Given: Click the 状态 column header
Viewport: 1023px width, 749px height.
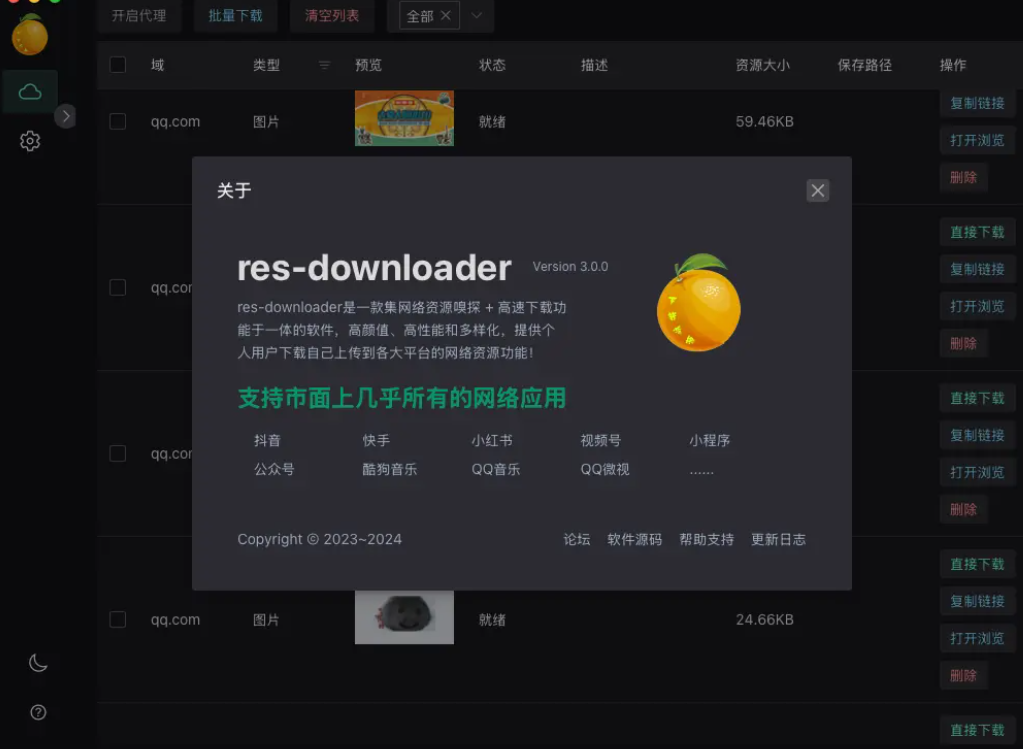Looking at the screenshot, I should click(x=492, y=65).
